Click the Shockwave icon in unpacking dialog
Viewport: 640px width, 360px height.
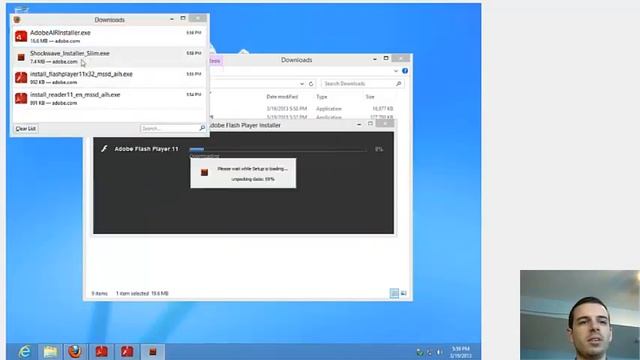pyautogui.click(x=204, y=173)
